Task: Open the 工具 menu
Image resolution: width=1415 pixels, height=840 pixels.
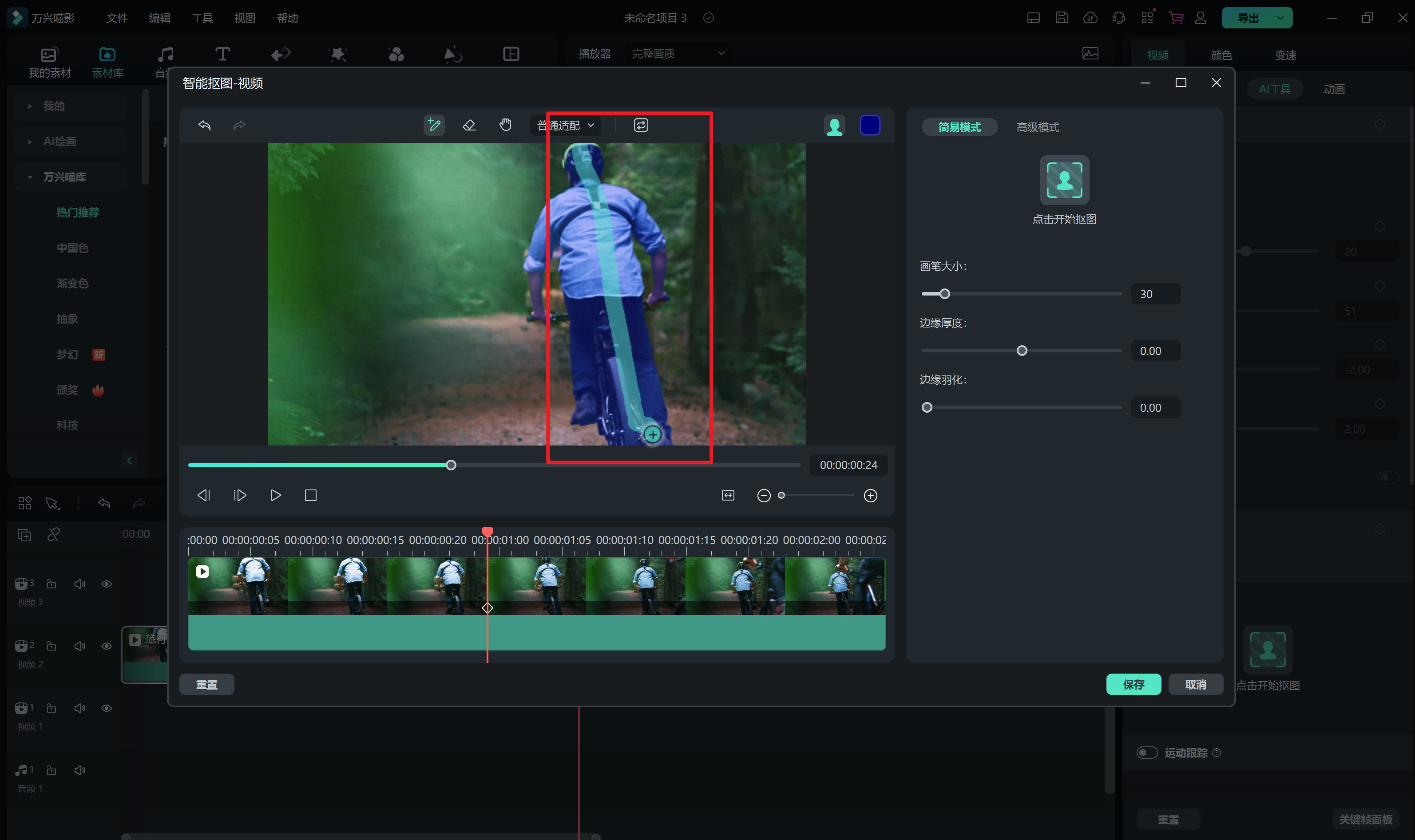Action: click(x=202, y=18)
